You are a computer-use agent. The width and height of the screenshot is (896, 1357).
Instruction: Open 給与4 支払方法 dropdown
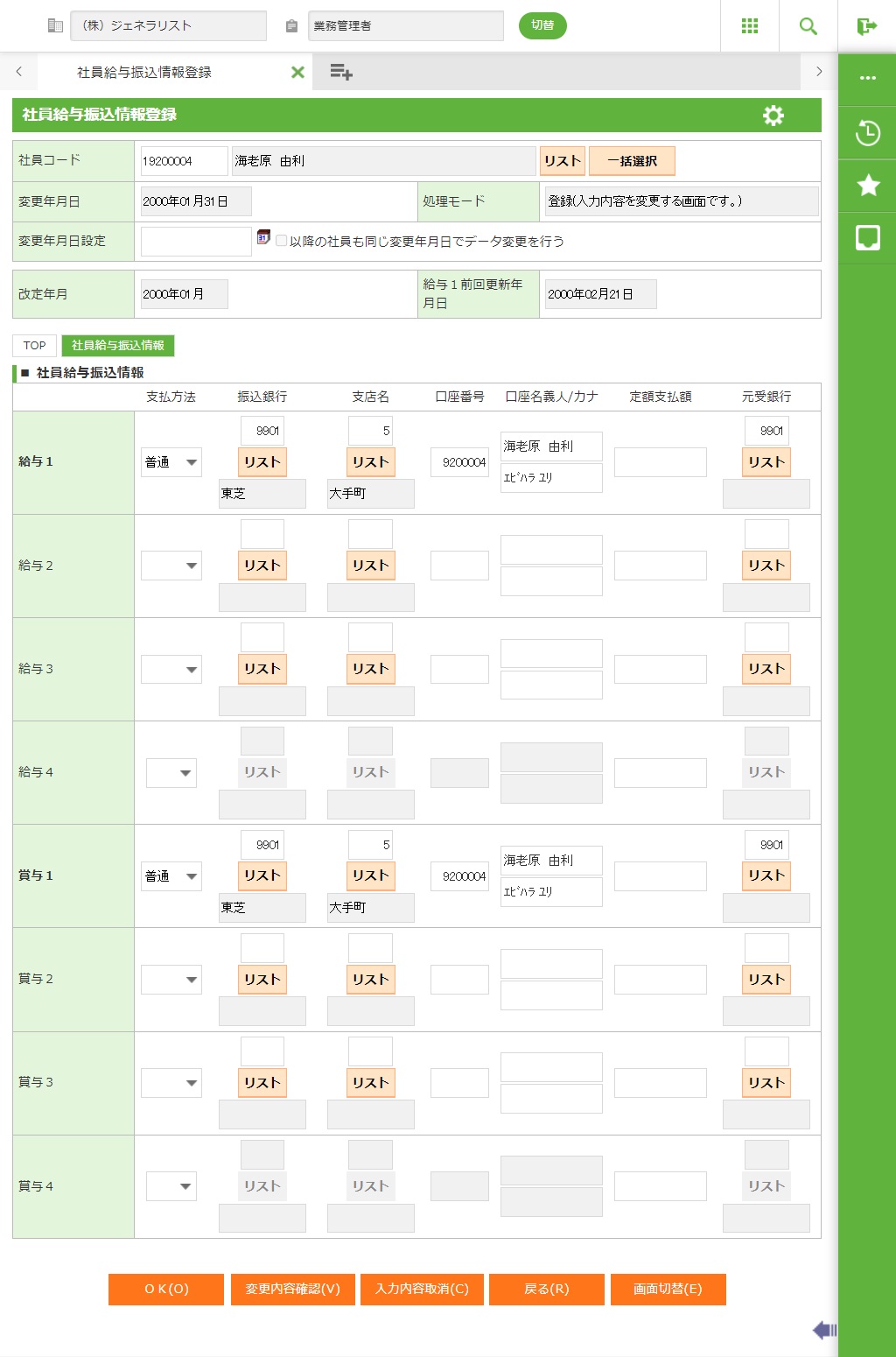point(171,773)
